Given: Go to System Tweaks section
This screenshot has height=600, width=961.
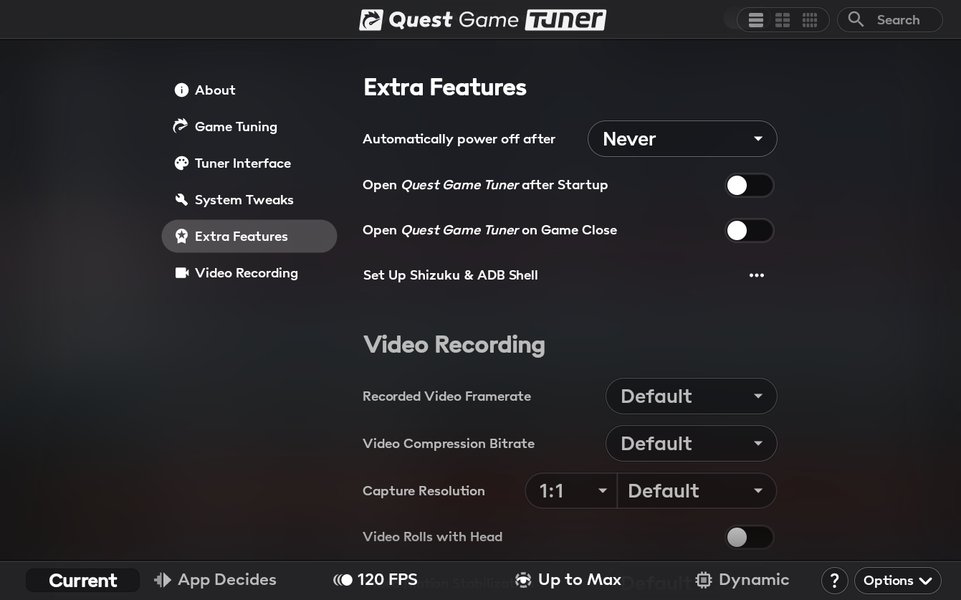Looking at the screenshot, I should coord(249,200).
